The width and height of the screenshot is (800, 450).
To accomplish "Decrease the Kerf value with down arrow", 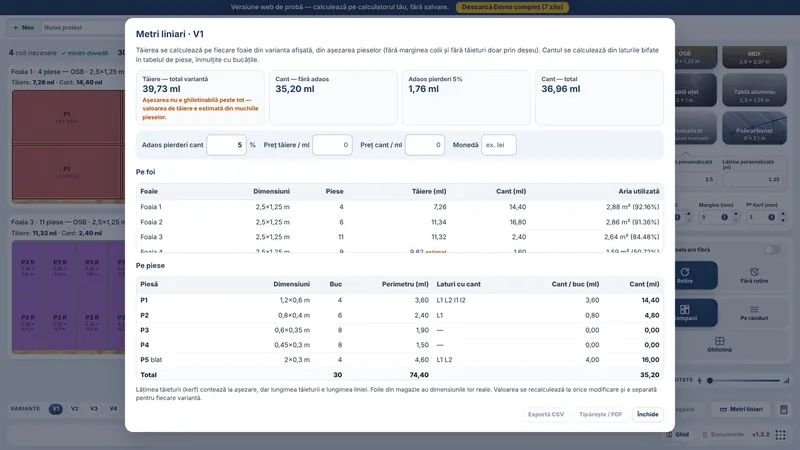I will [783, 220].
